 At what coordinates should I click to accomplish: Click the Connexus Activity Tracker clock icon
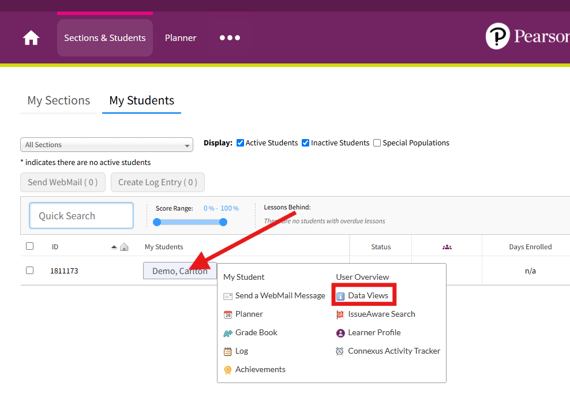tap(340, 351)
